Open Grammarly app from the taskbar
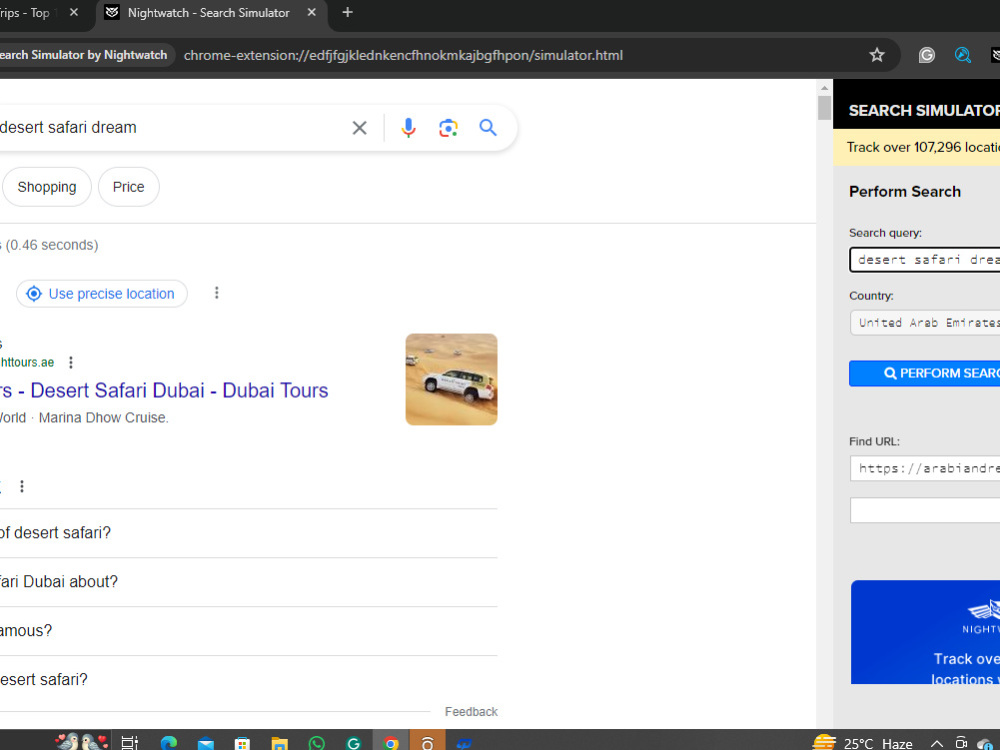The image size is (1000, 750). coord(353,743)
